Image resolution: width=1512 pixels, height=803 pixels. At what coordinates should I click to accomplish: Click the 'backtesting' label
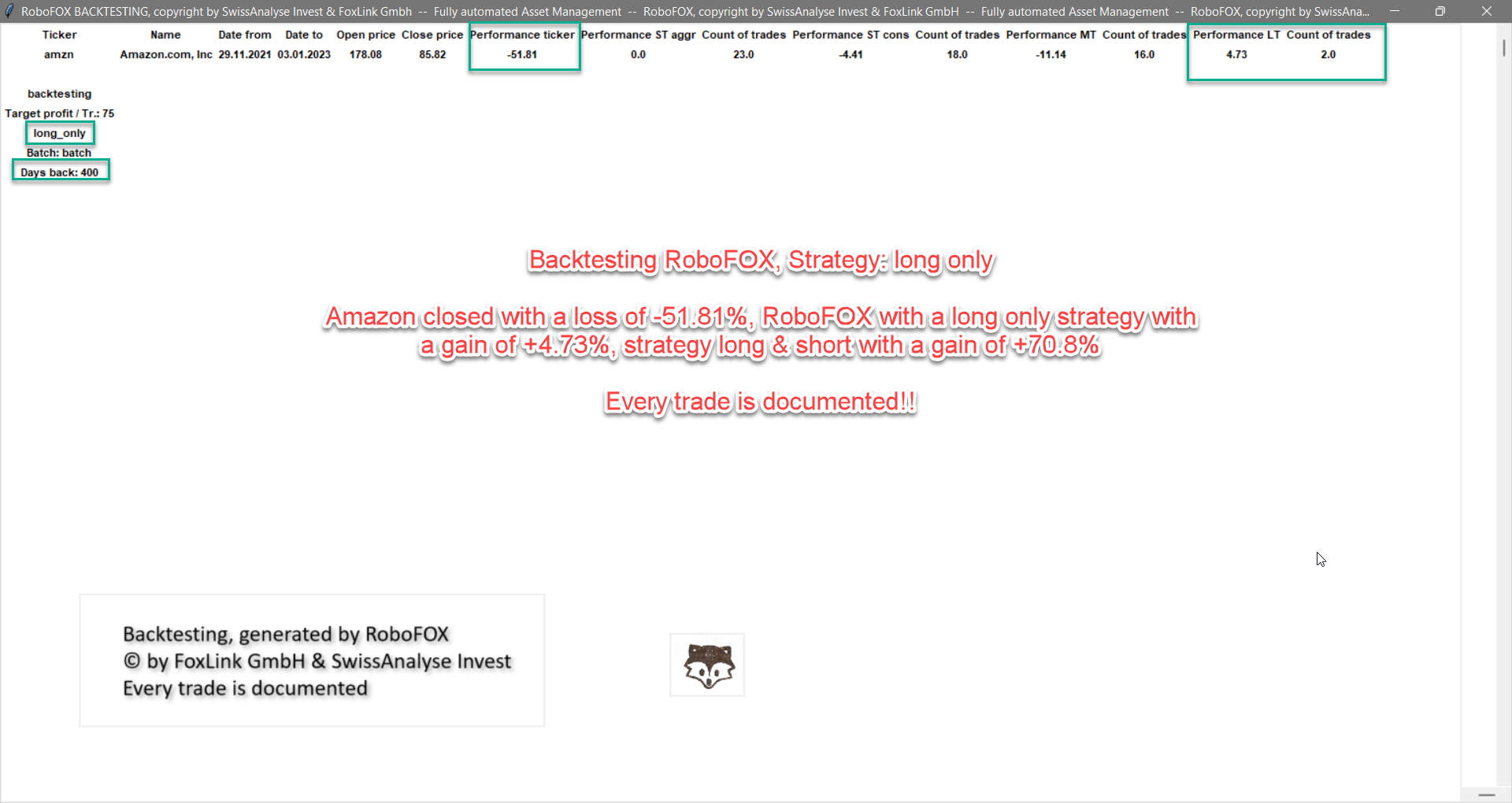click(x=59, y=94)
